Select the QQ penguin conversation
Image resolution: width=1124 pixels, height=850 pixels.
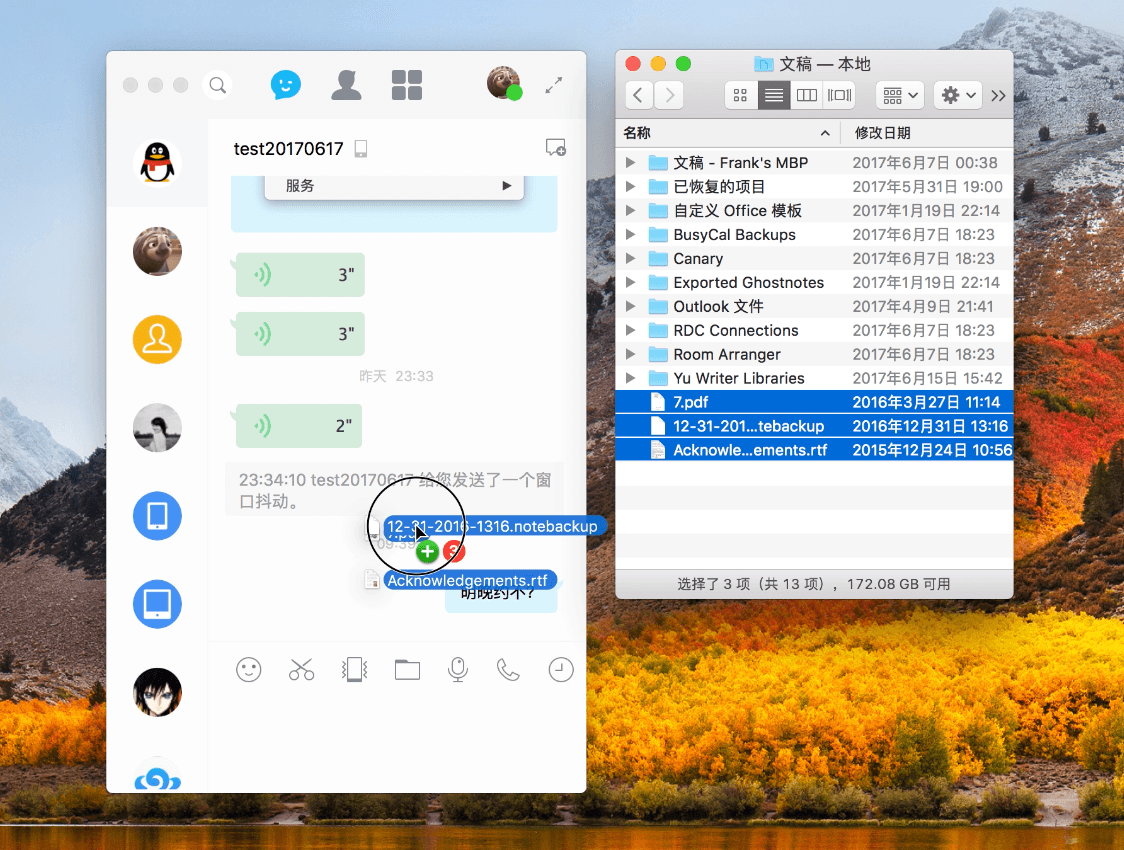click(x=157, y=163)
